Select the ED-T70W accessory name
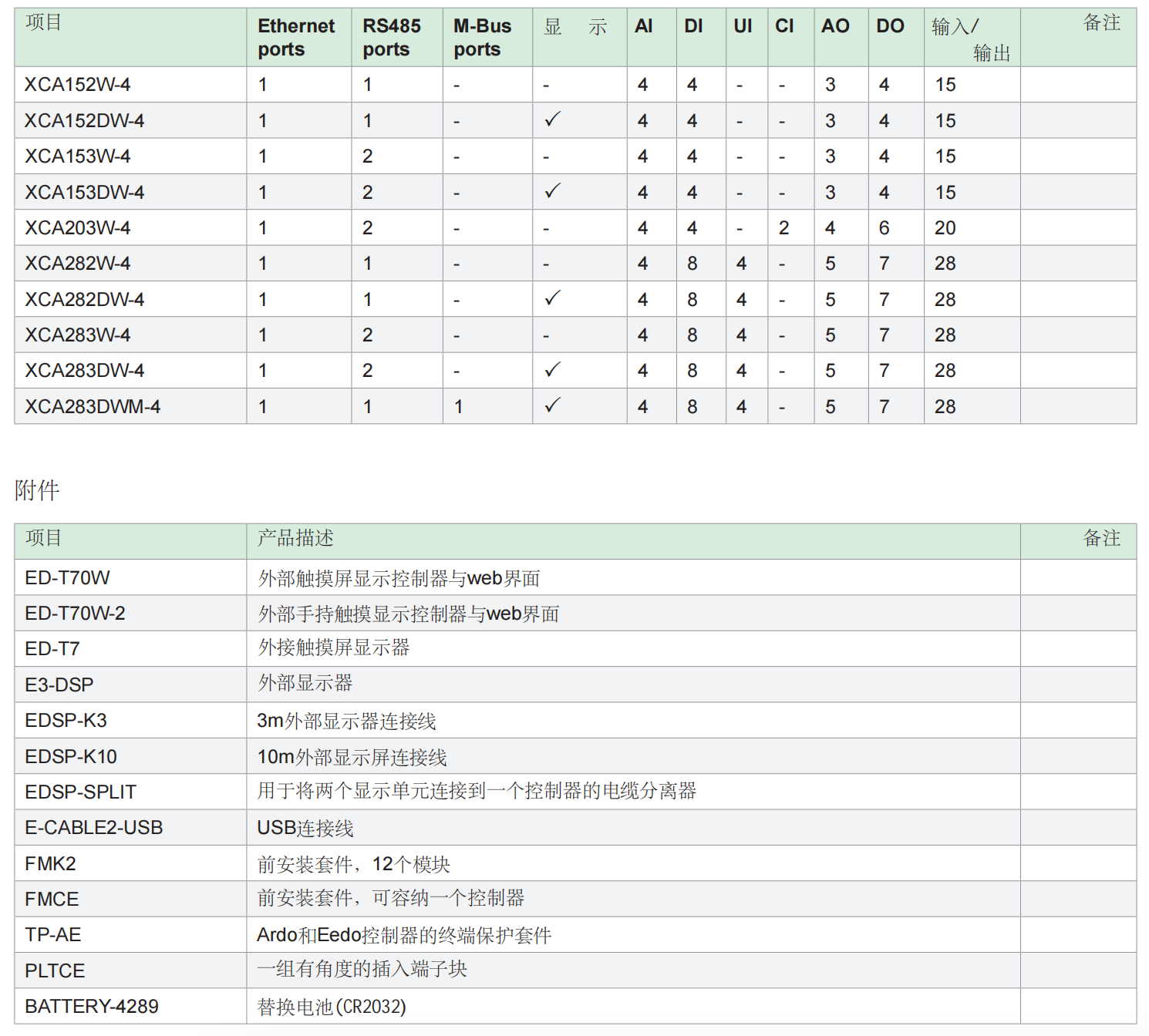Viewport: 1149px width, 1036px height. [x=68, y=578]
